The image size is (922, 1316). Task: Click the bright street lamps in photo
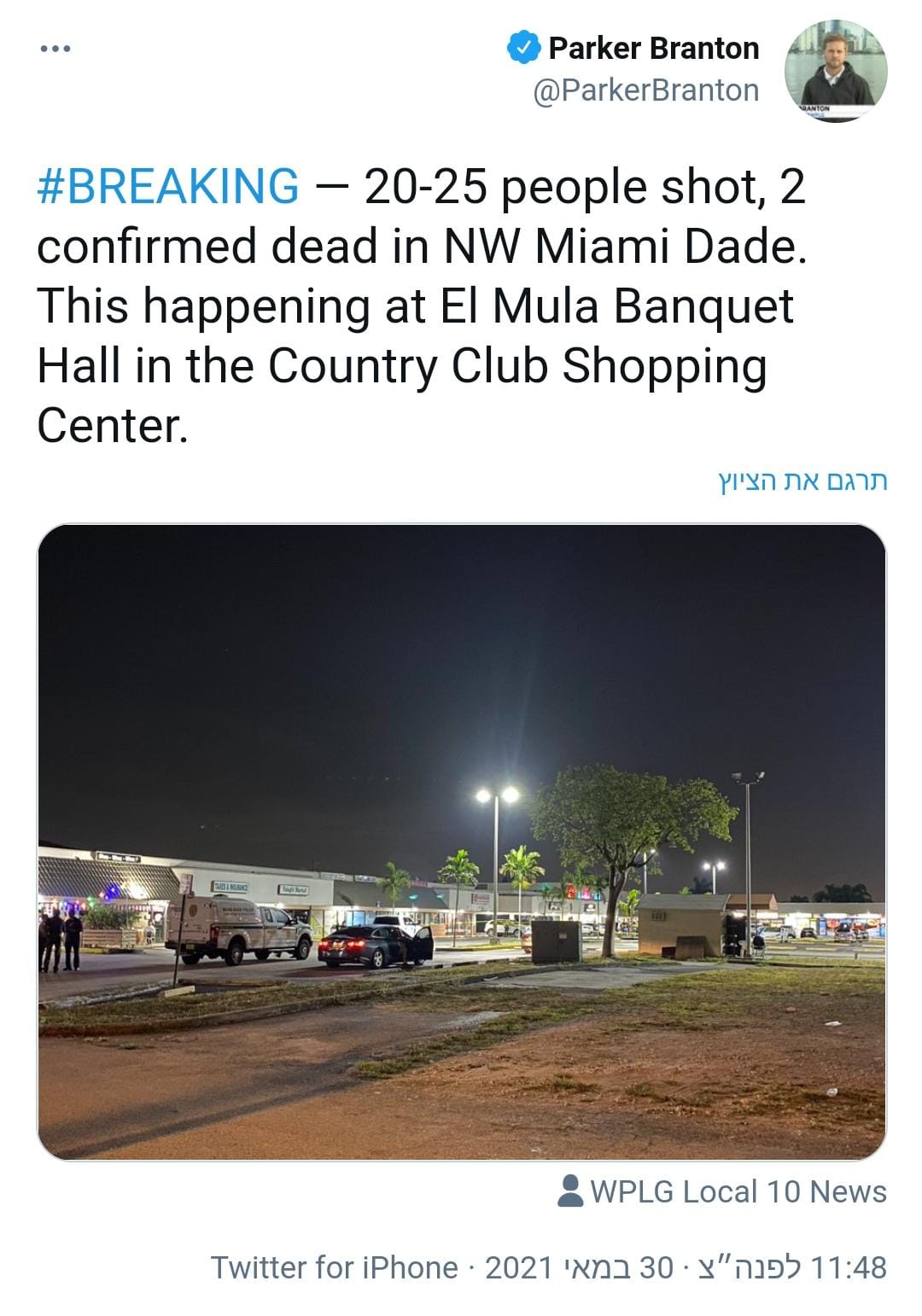(x=497, y=795)
